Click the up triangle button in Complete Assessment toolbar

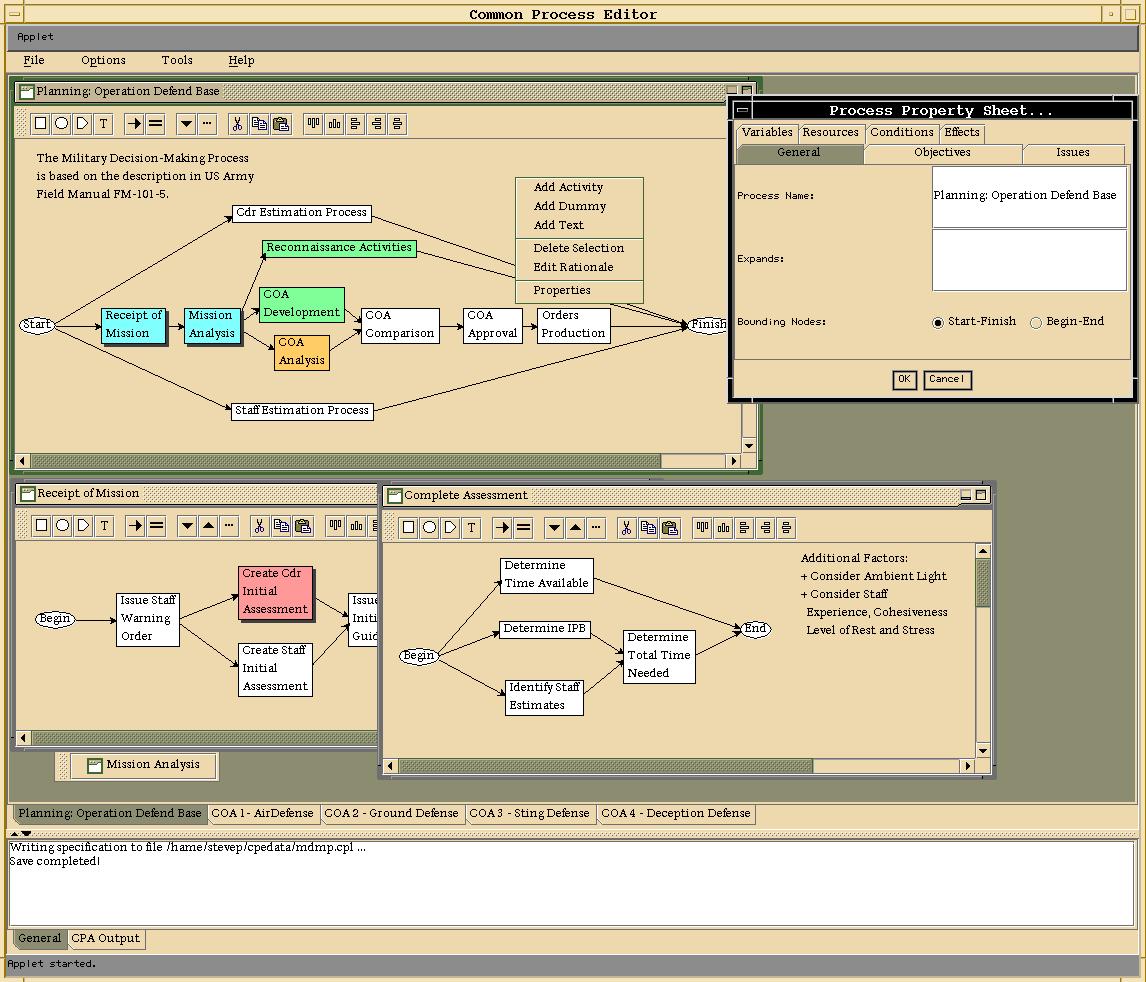tap(576, 528)
